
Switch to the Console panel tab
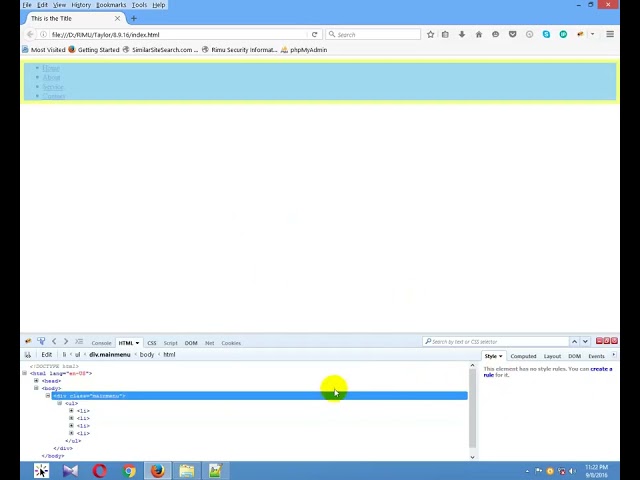(101, 343)
